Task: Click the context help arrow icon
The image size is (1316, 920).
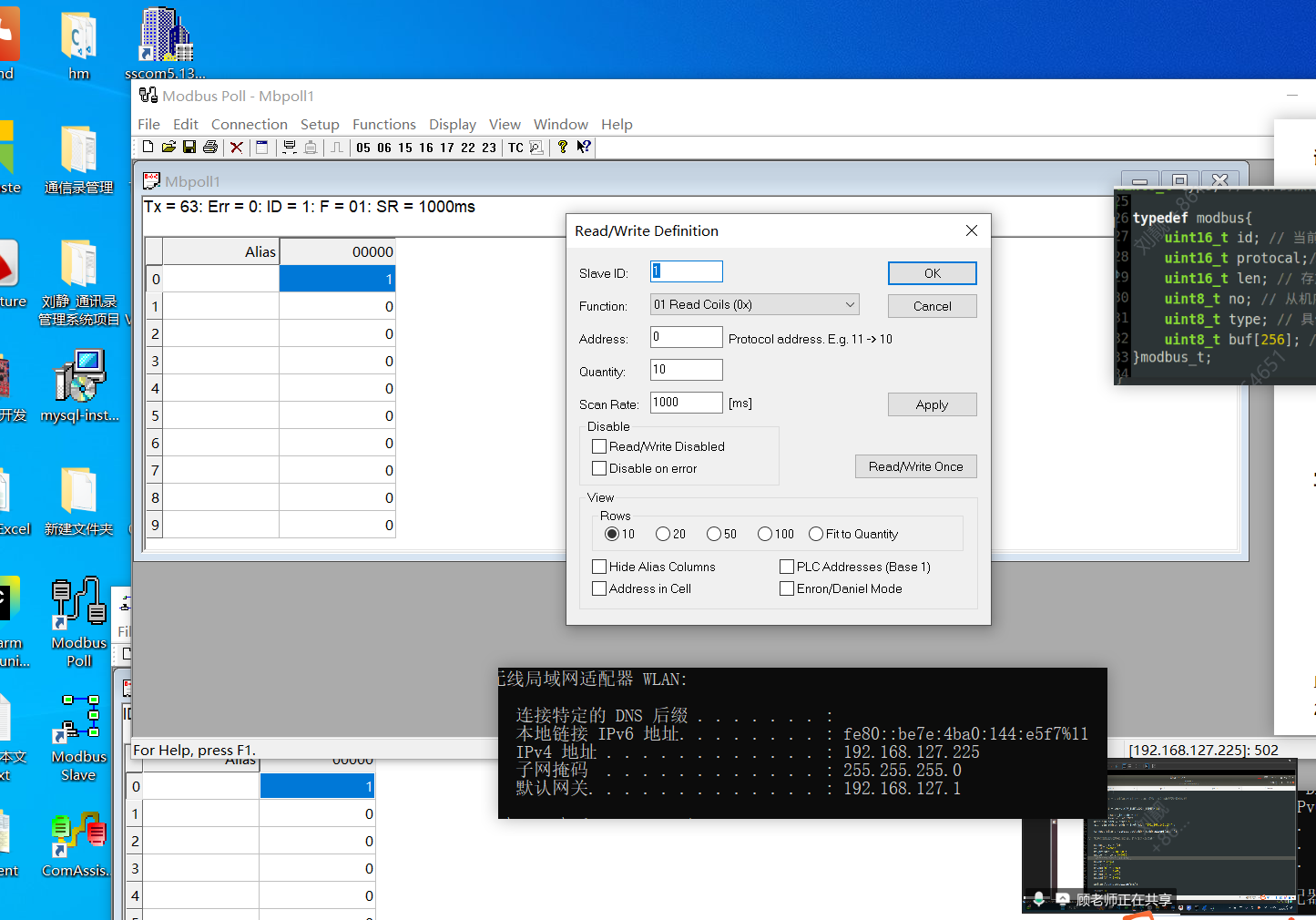Action: pyautogui.click(x=584, y=147)
